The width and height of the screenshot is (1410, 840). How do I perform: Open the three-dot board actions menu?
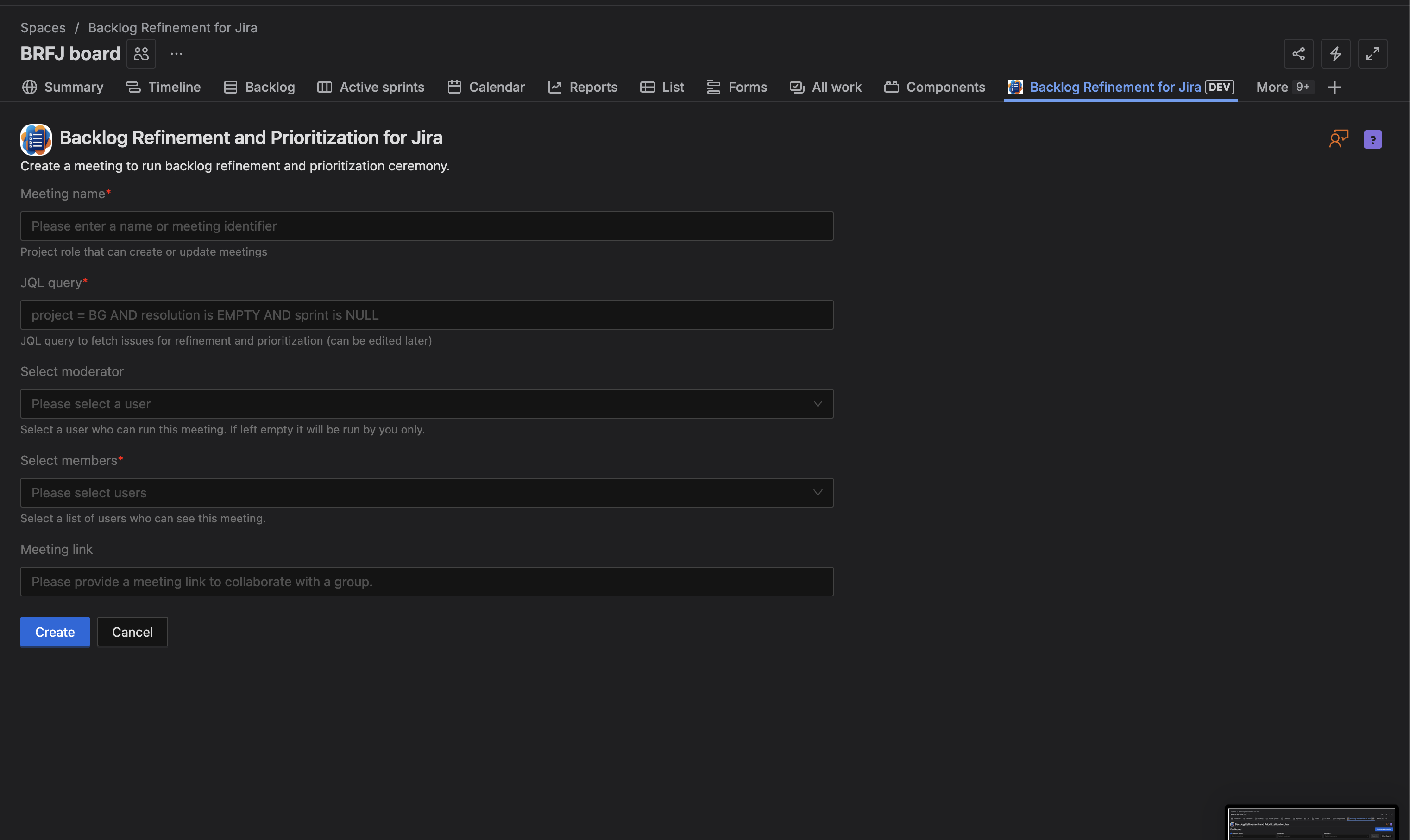[x=176, y=54]
